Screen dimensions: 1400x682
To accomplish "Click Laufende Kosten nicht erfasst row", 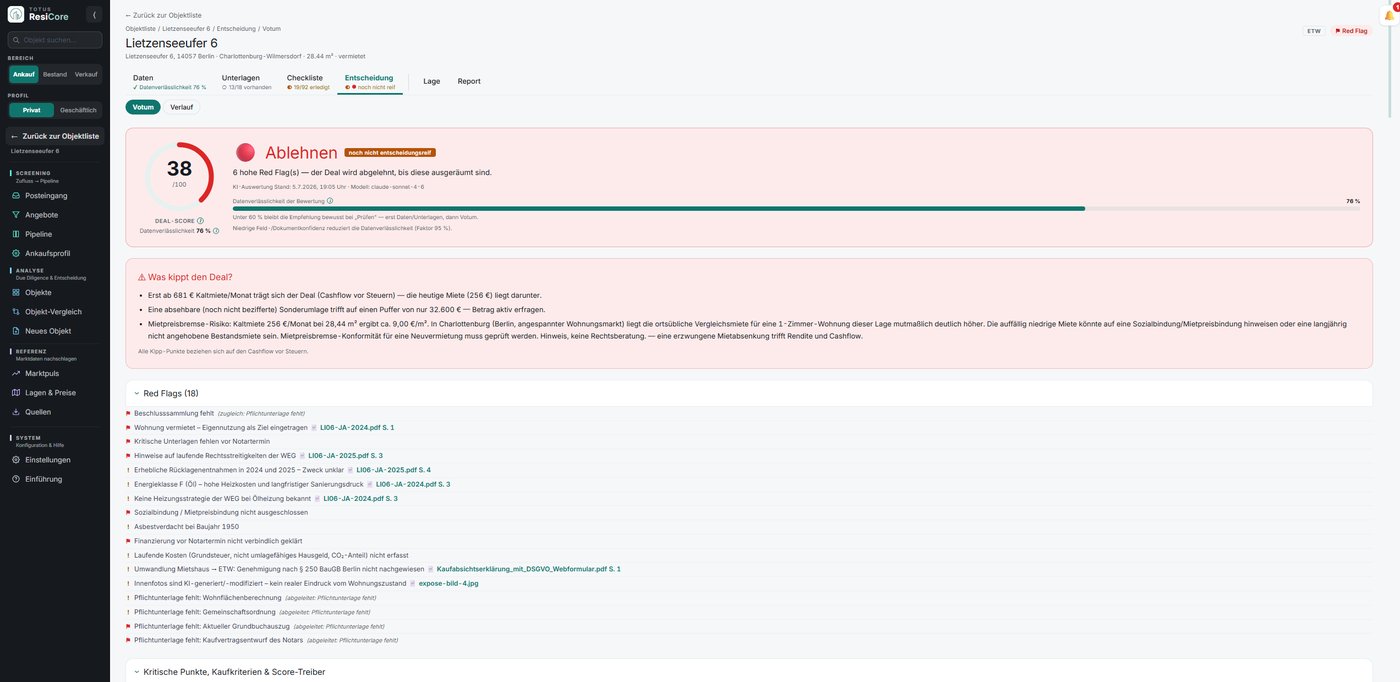I will click(x=748, y=555).
